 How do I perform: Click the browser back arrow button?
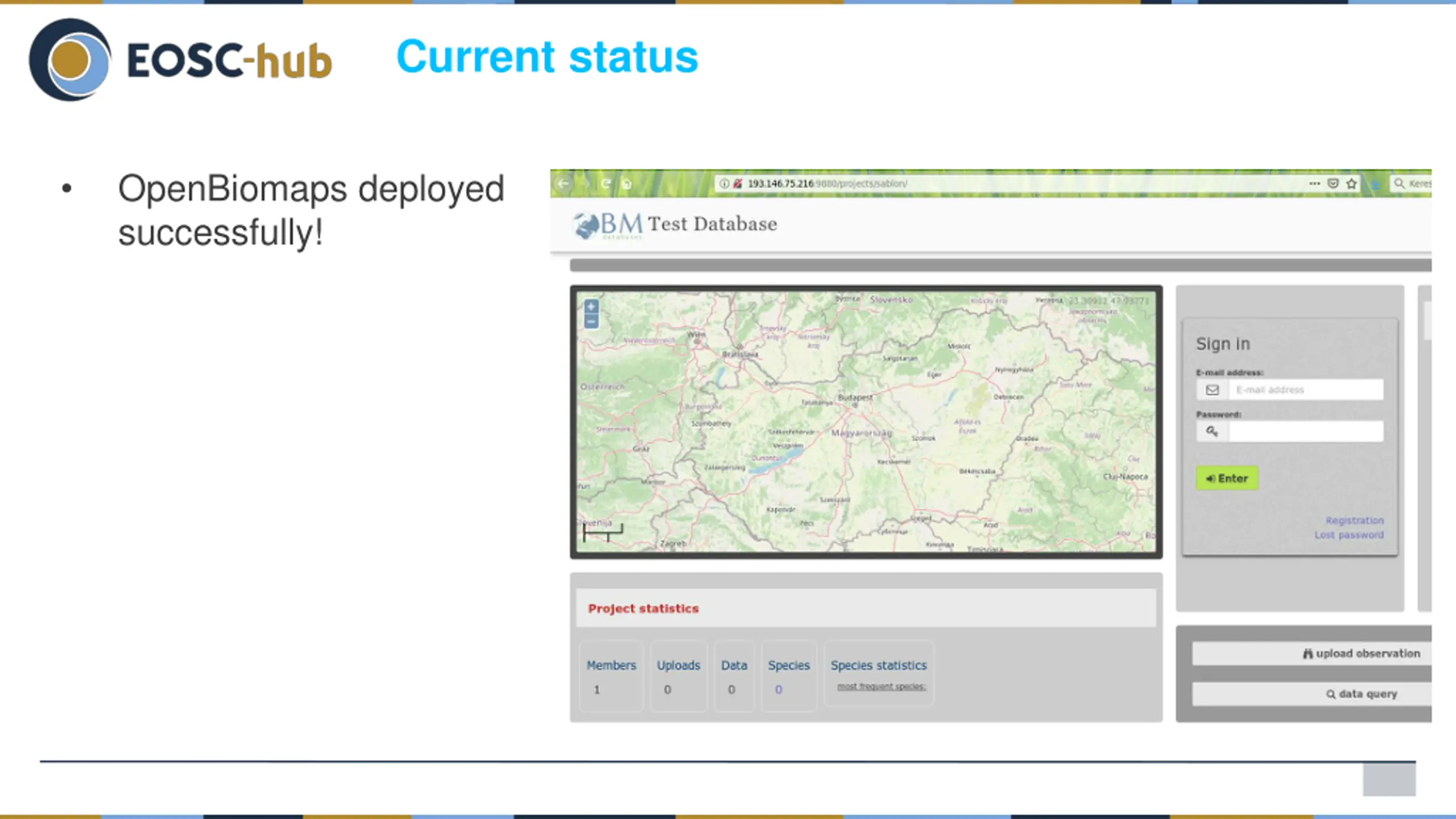coord(564,184)
